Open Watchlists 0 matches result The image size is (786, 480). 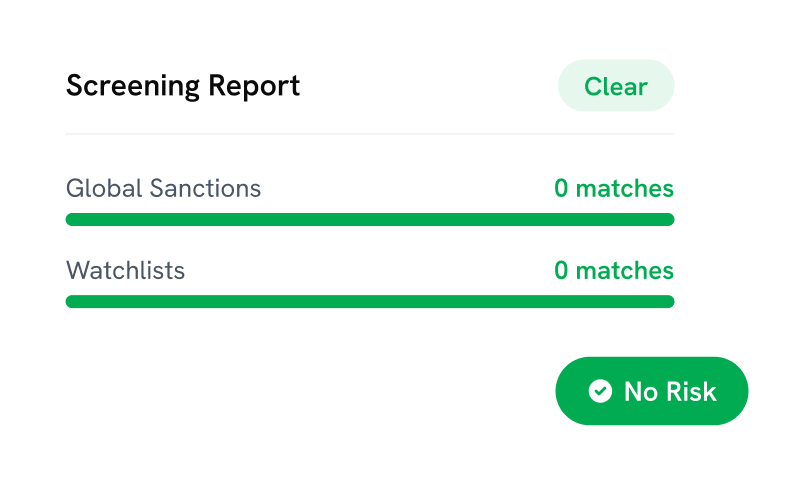point(614,270)
